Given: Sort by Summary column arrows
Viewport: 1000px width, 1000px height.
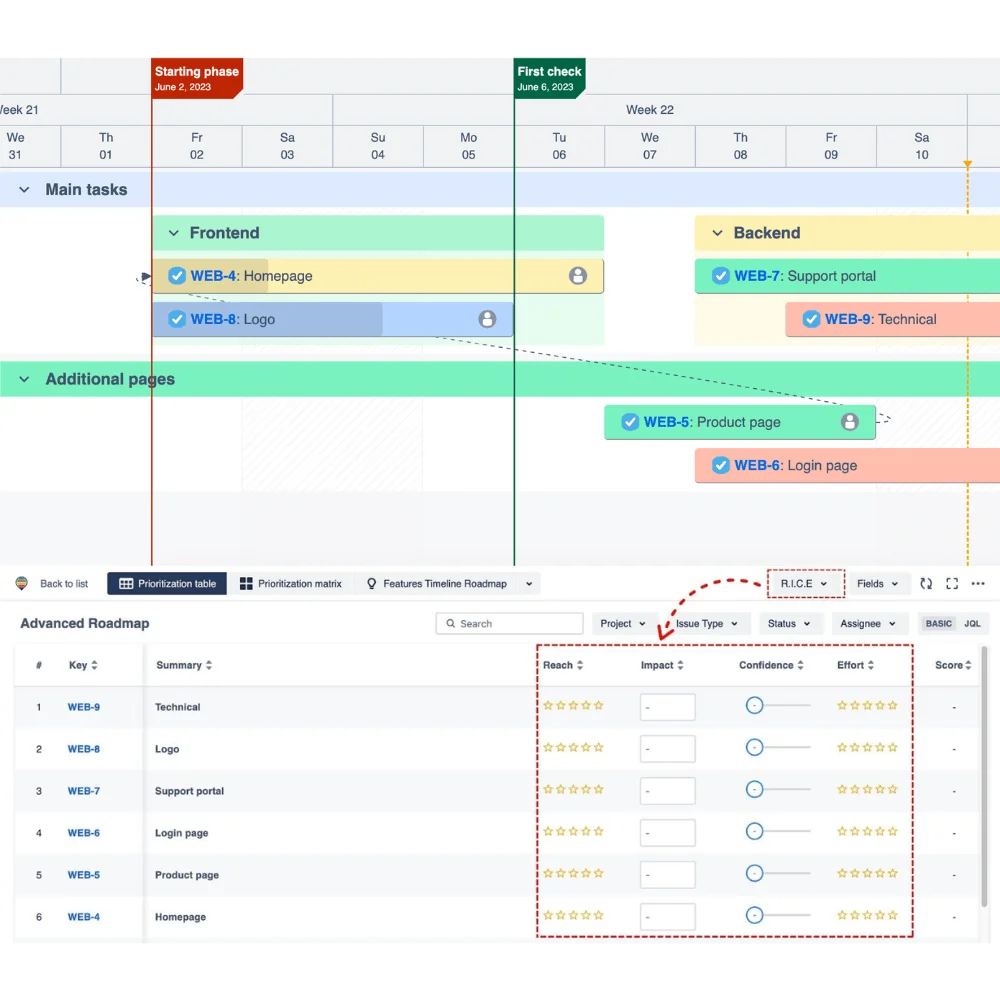Looking at the screenshot, I should click(x=209, y=665).
